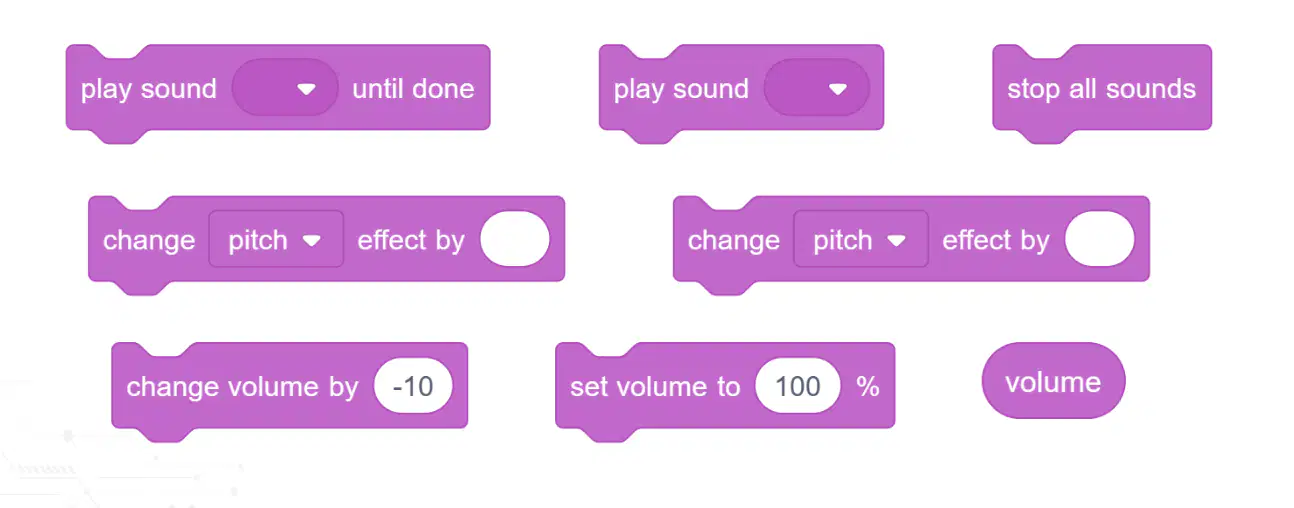Click the word 'change' in left pitch block
This screenshot has width=1294, height=508.
(x=149, y=241)
